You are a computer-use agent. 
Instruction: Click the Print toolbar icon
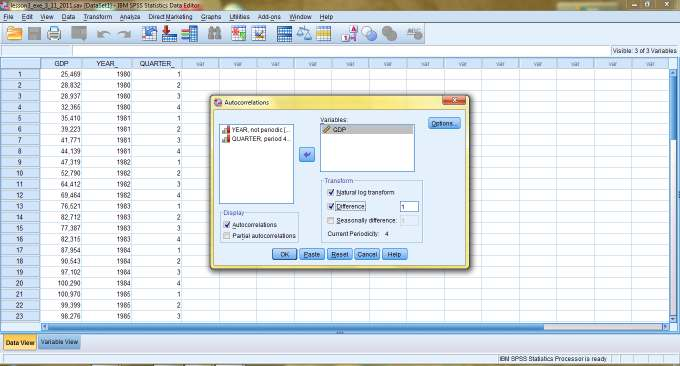54,33
